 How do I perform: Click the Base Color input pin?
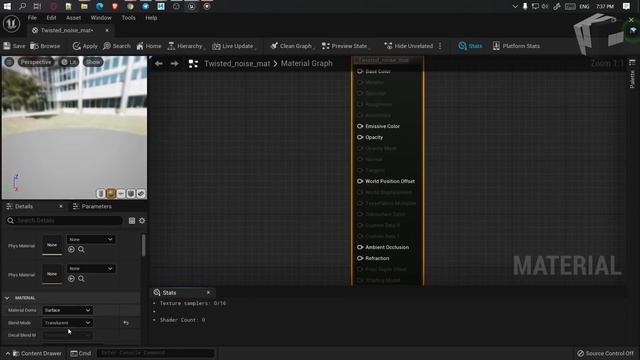(x=360, y=71)
